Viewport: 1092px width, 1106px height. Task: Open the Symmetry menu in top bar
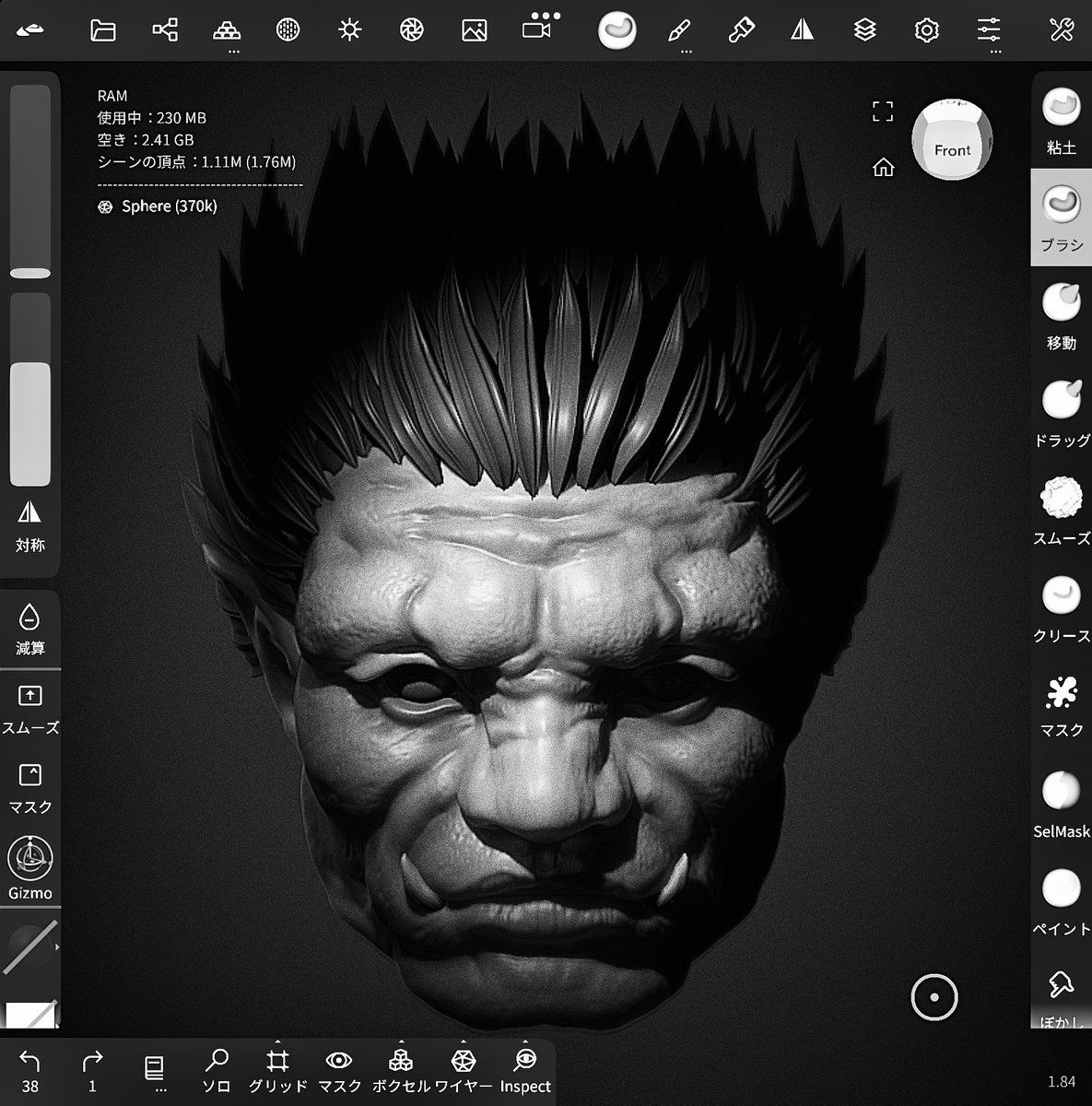coord(803,30)
